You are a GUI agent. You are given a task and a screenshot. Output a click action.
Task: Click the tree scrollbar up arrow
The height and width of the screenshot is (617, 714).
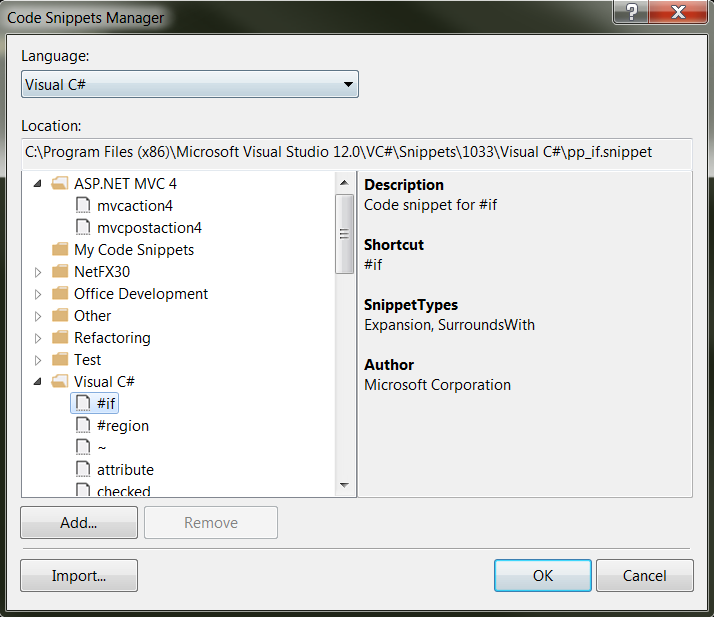(344, 183)
